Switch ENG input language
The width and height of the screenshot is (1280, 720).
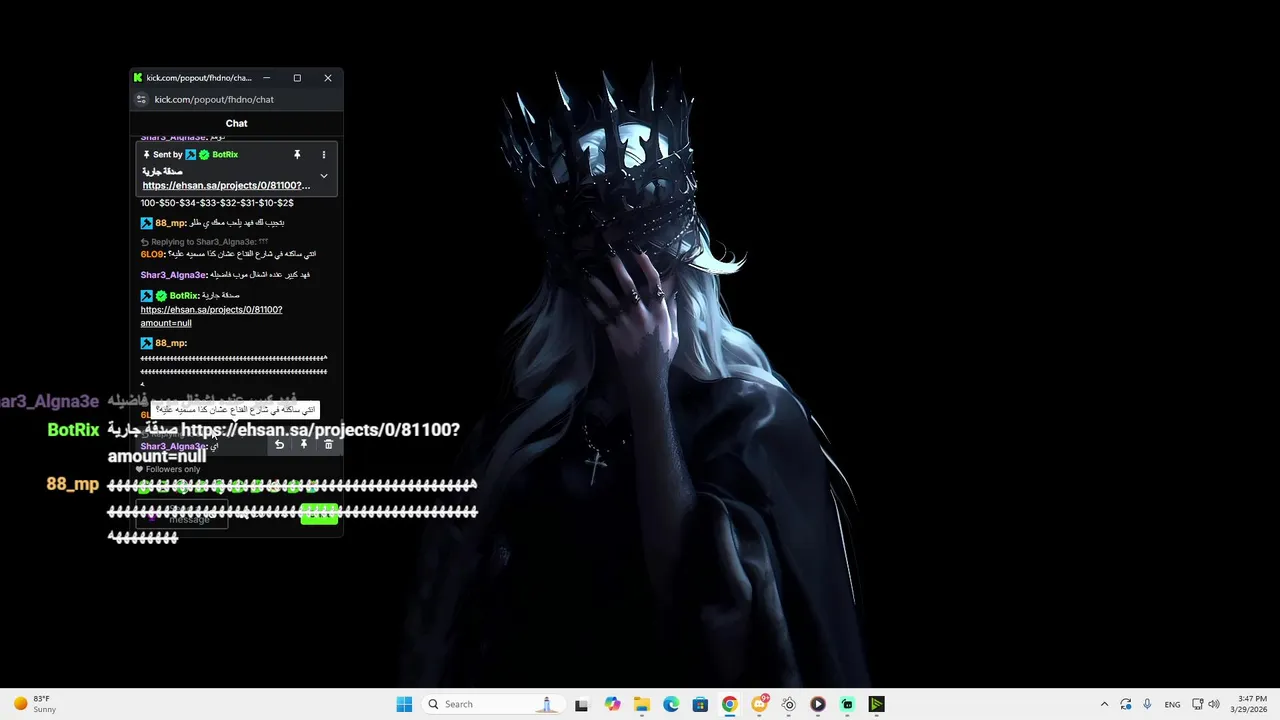[1173, 704]
